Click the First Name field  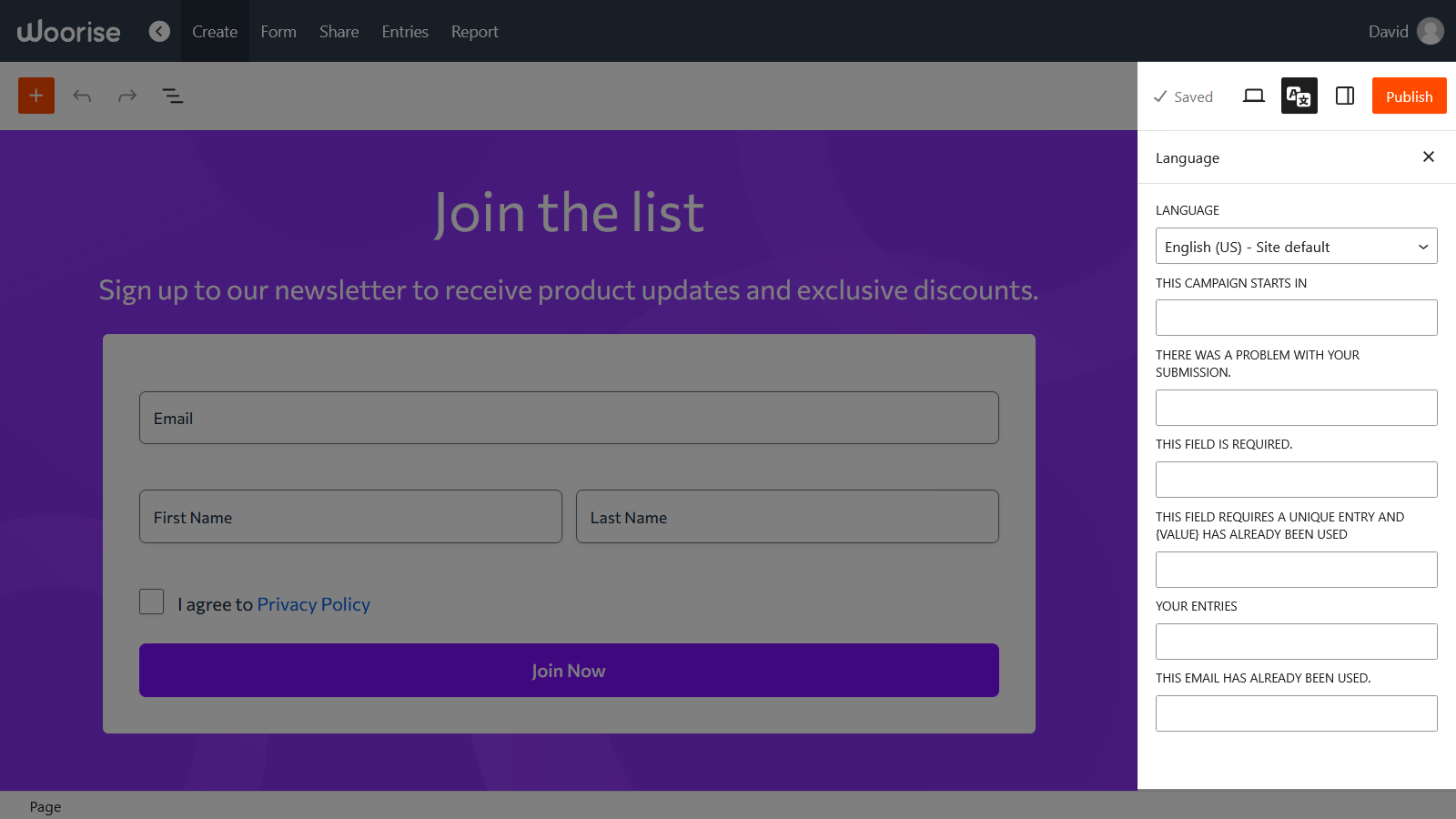(x=350, y=517)
